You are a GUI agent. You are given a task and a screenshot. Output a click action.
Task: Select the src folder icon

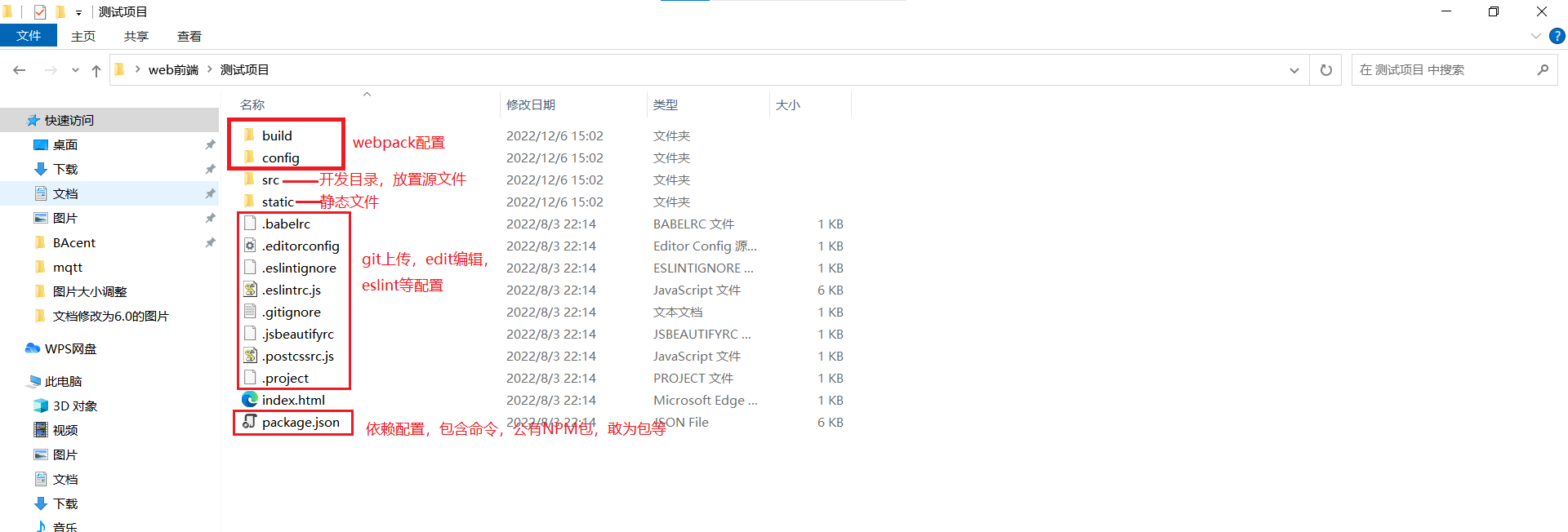pos(250,179)
